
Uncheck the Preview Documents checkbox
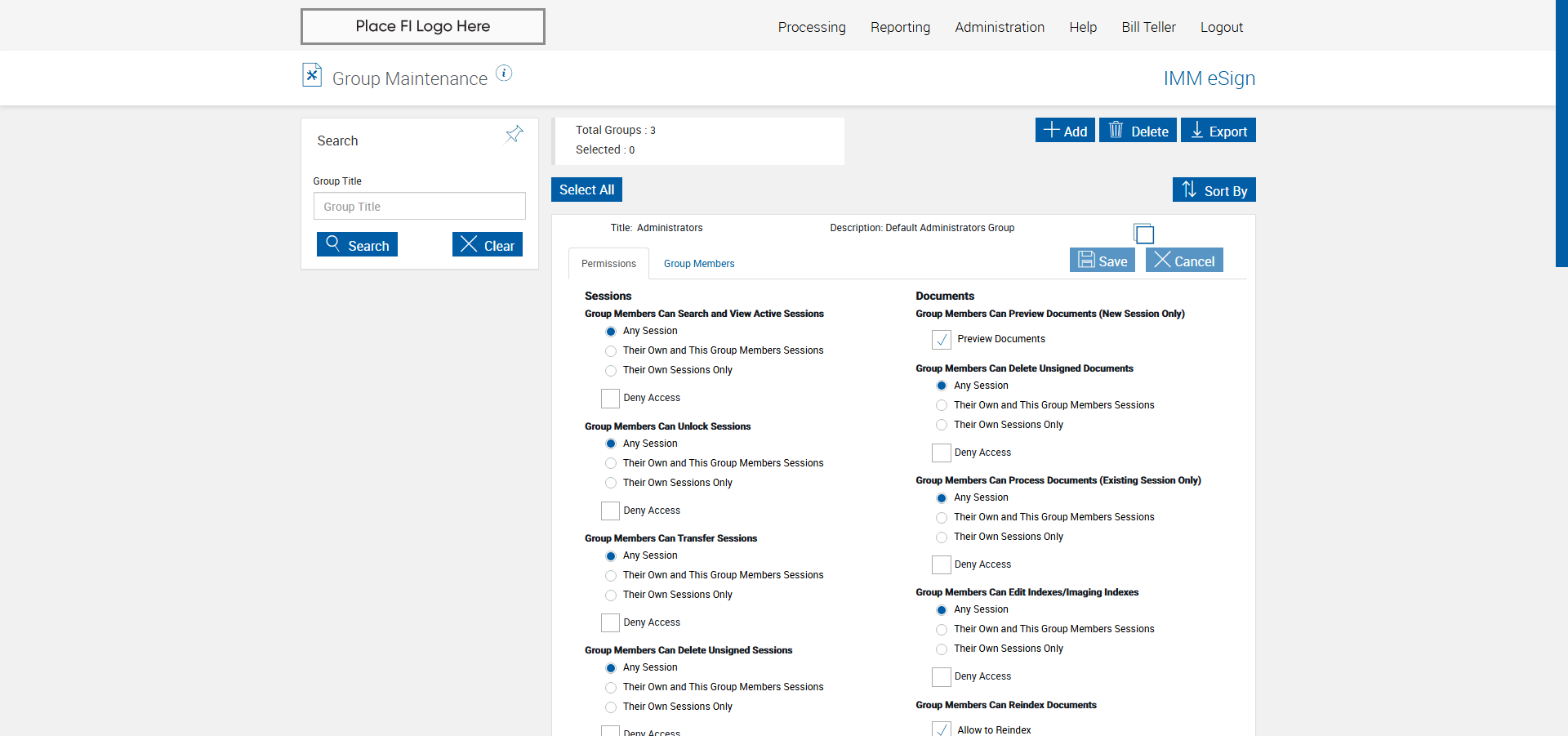942,339
